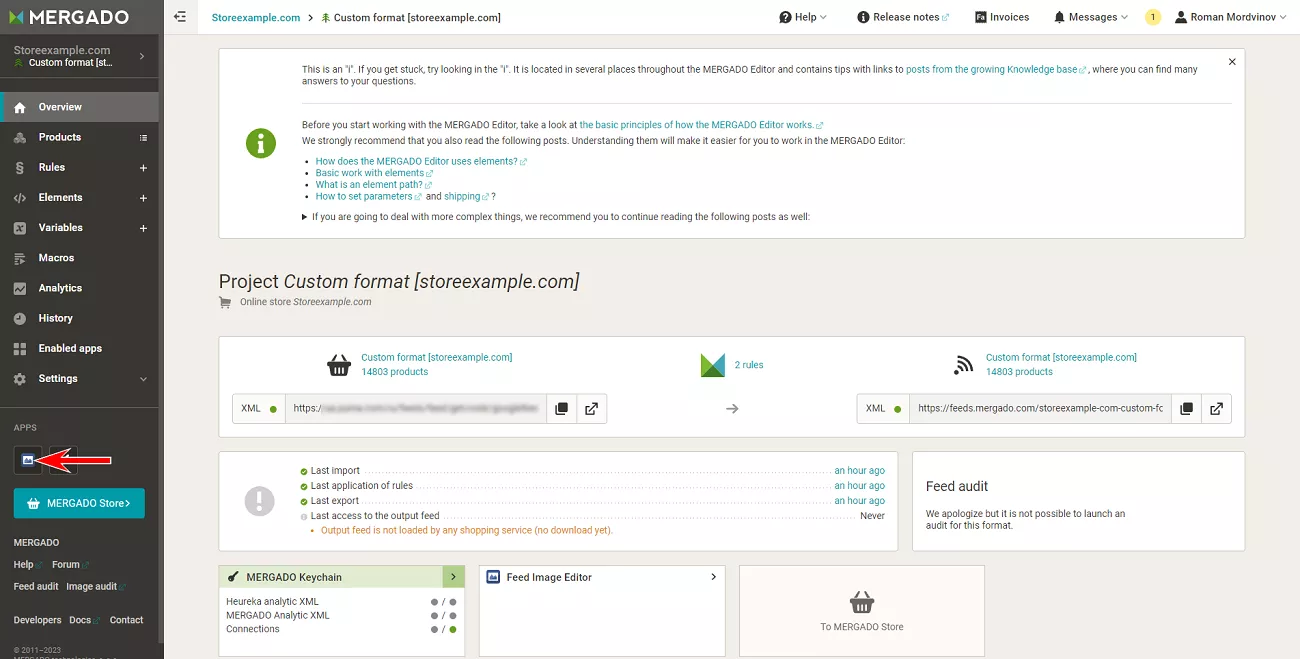This screenshot has width=1300, height=659.
Task: Click the input feed URL field
Action: [416, 409]
